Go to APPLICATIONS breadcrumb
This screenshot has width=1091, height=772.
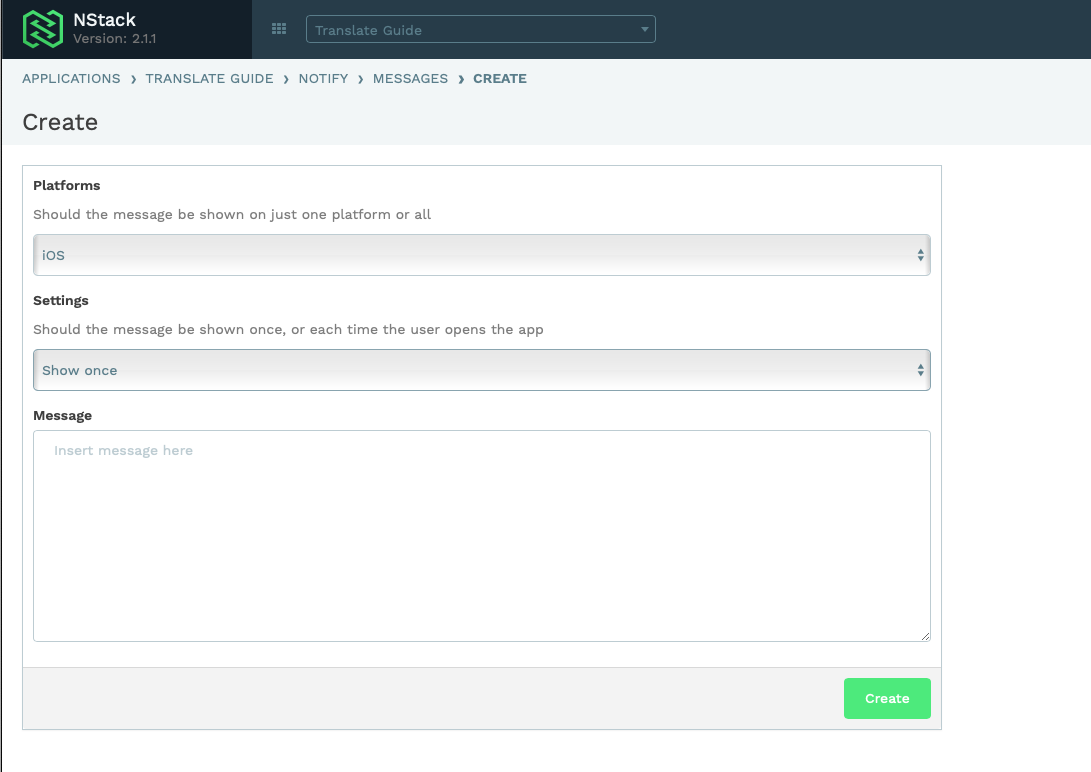(x=71, y=79)
